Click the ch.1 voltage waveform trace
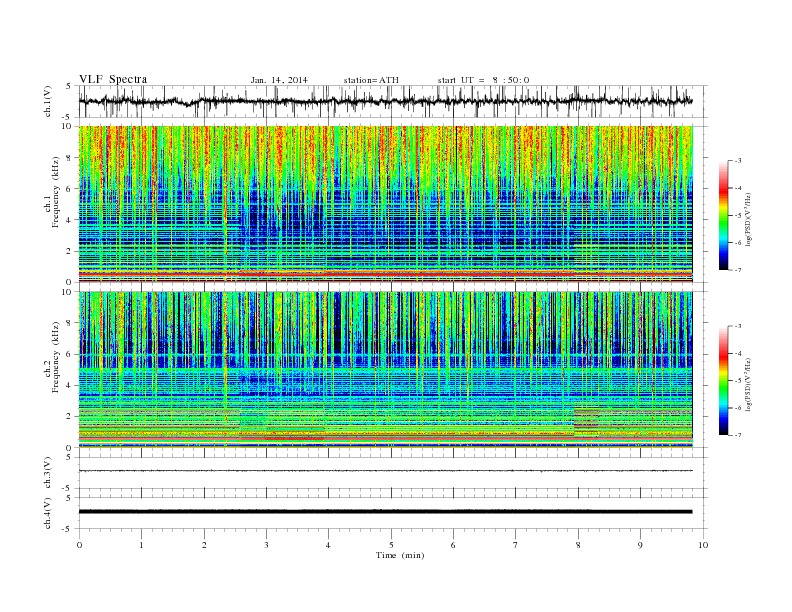The image size is (792, 612). click(x=385, y=101)
